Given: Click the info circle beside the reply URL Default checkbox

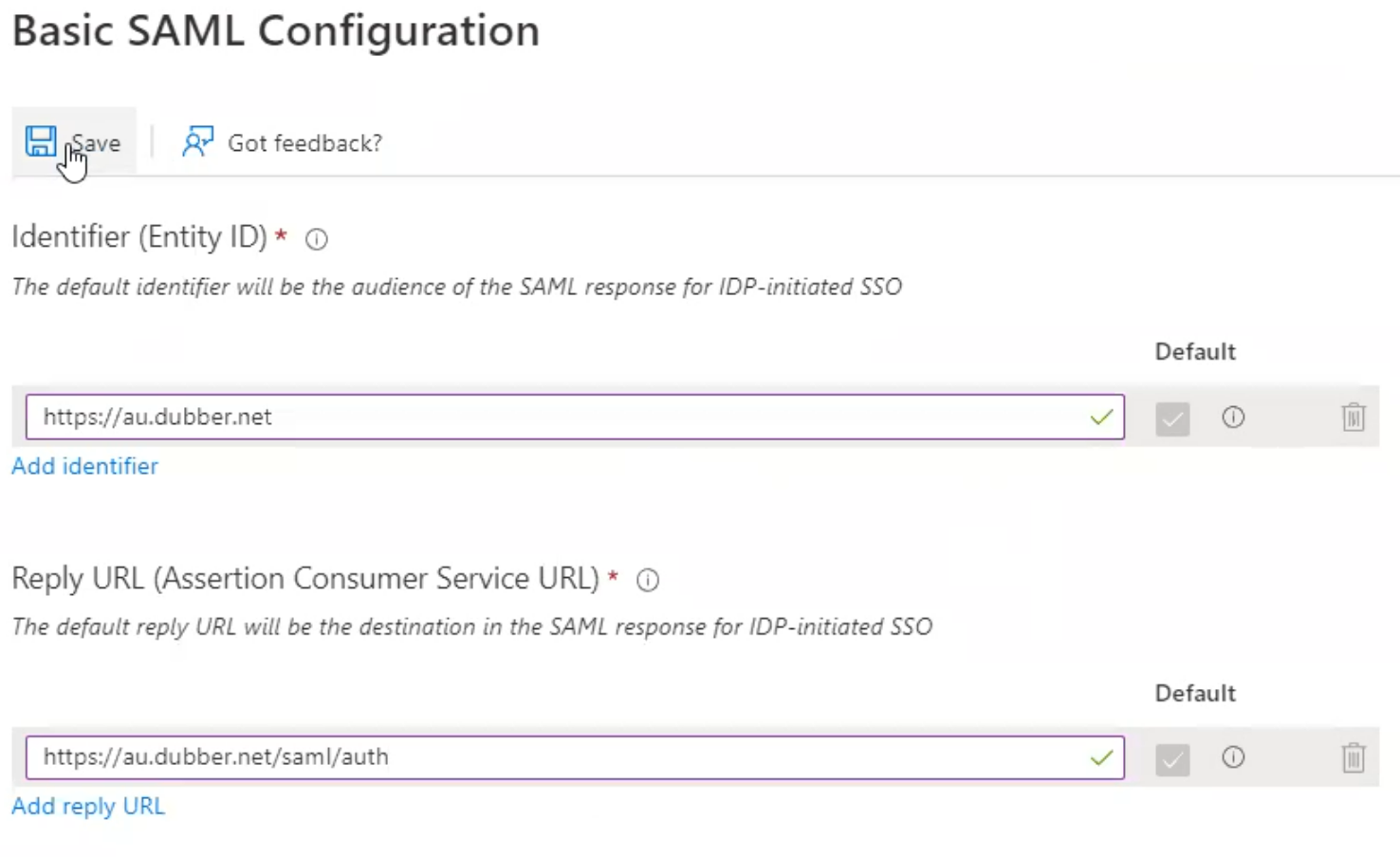Looking at the screenshot, I should [x=1232, y=757].
